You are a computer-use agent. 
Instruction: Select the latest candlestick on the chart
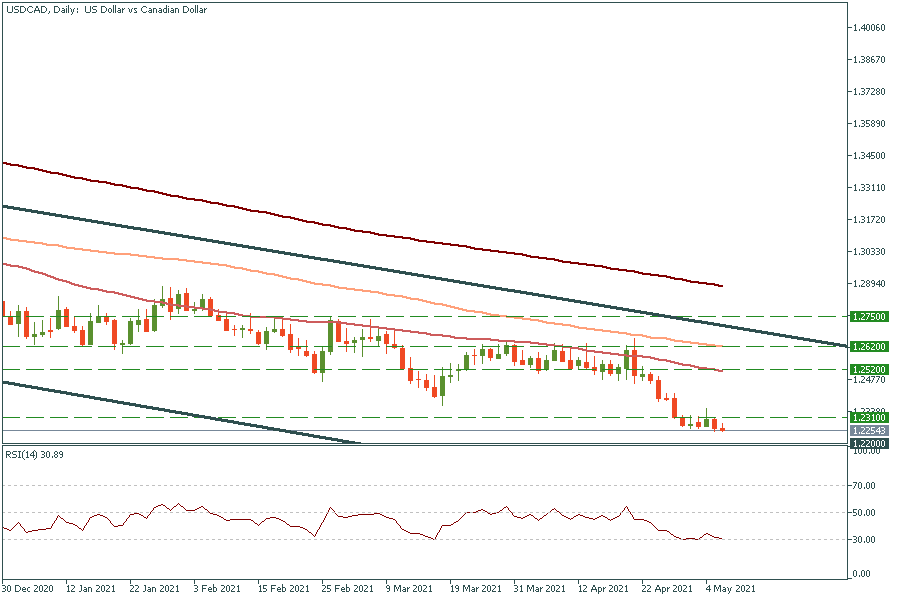pyautogui.click(x=722, y=429)
